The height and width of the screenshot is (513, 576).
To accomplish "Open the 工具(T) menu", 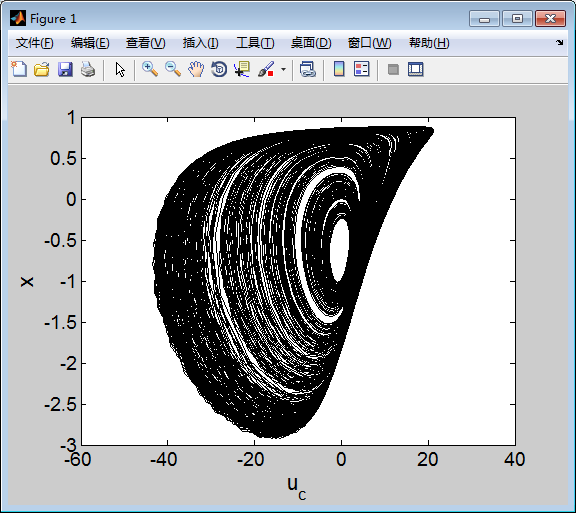I will pyautogui.click(x=255, y=43).
